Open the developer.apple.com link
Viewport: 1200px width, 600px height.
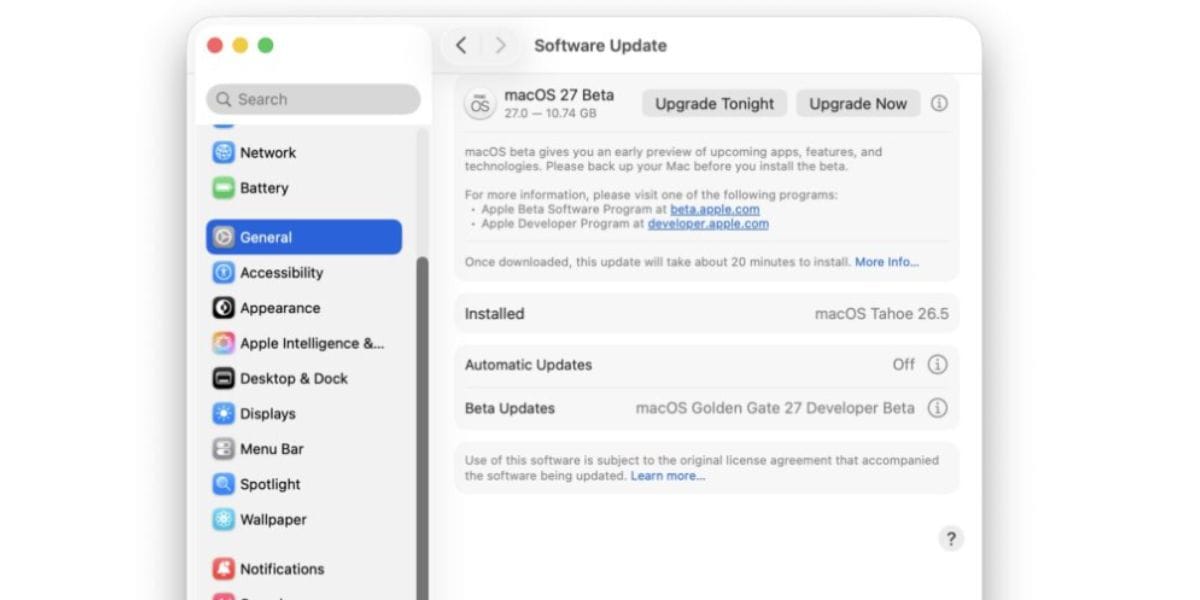click(x=708, y=224)
